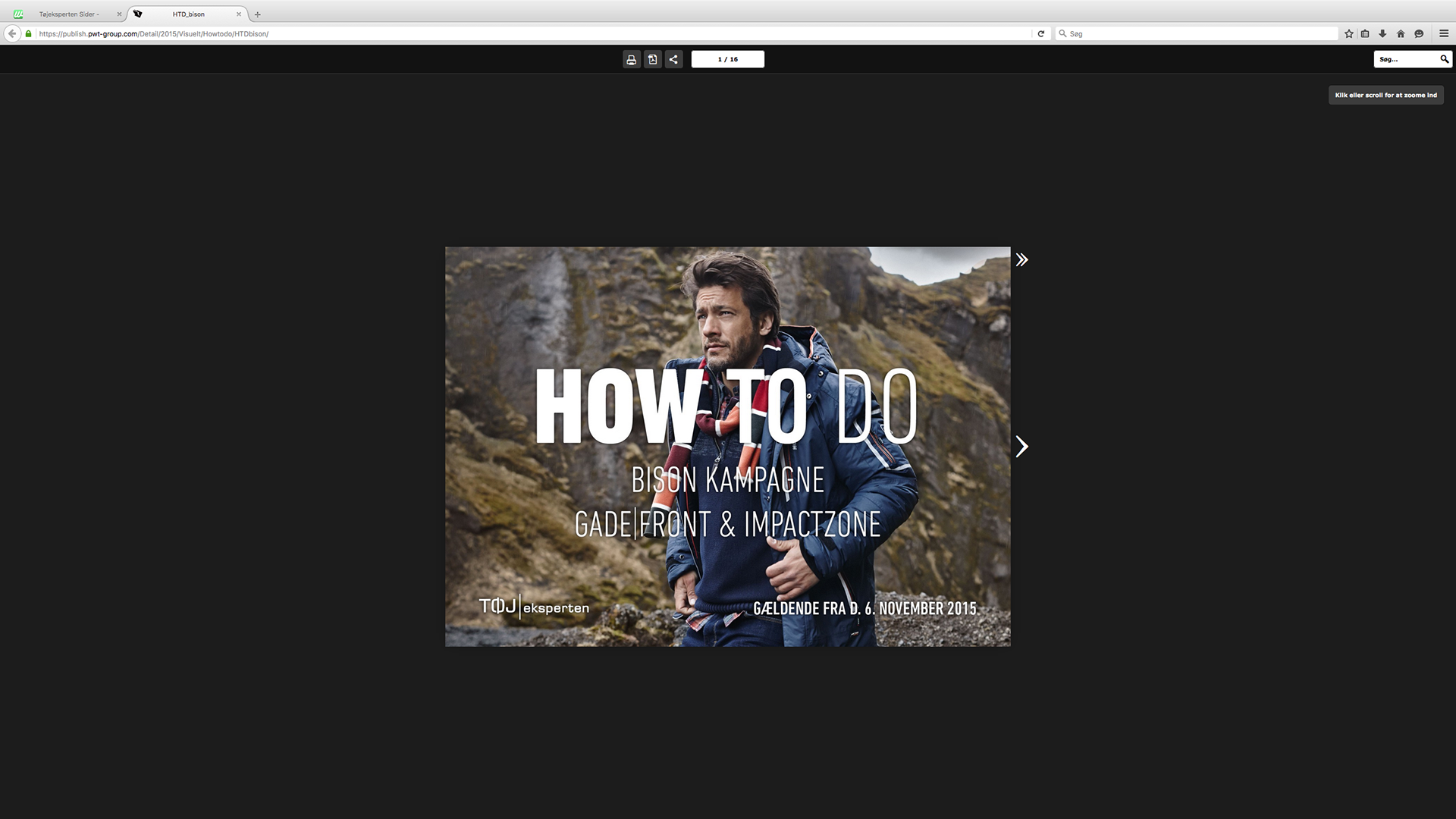Screen dimensions: 1456x819
Task: Switch to the Tøjeksperten Sider tab
Action: [x=69, y=14]
